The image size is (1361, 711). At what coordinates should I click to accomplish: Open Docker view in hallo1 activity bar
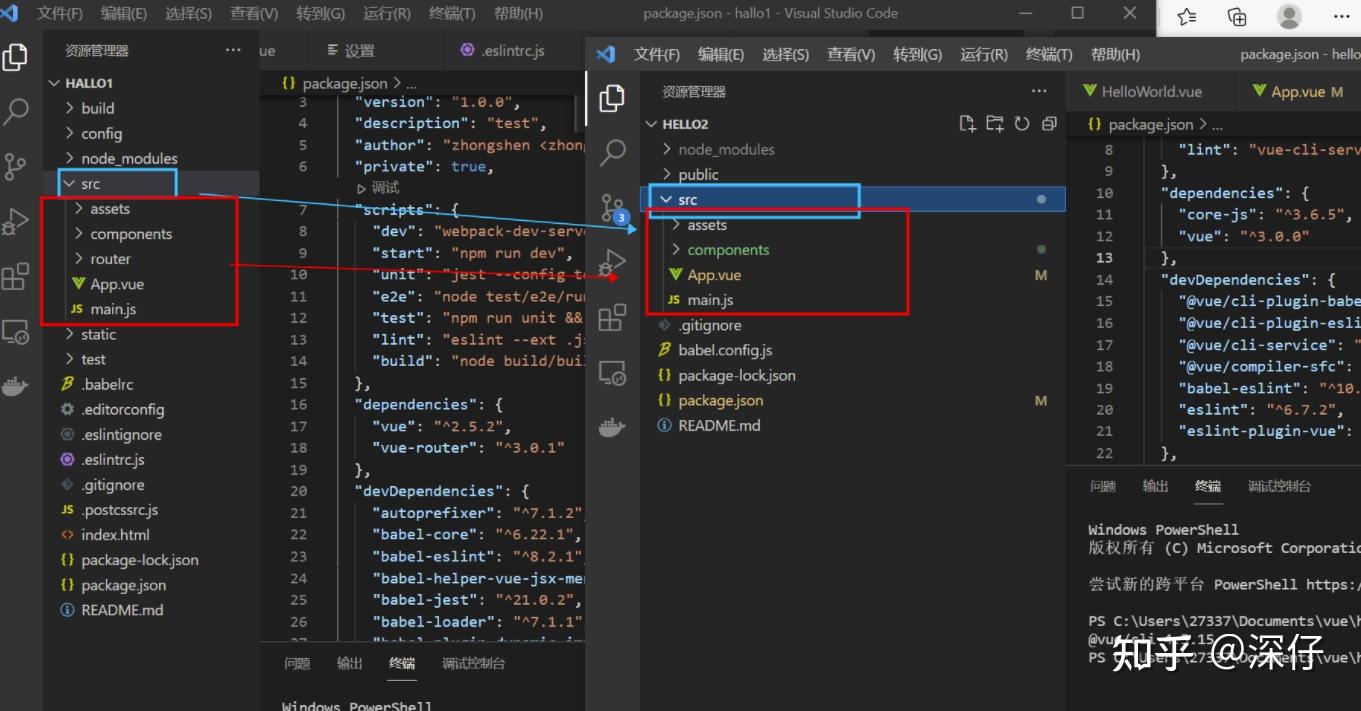click(15, 386)
